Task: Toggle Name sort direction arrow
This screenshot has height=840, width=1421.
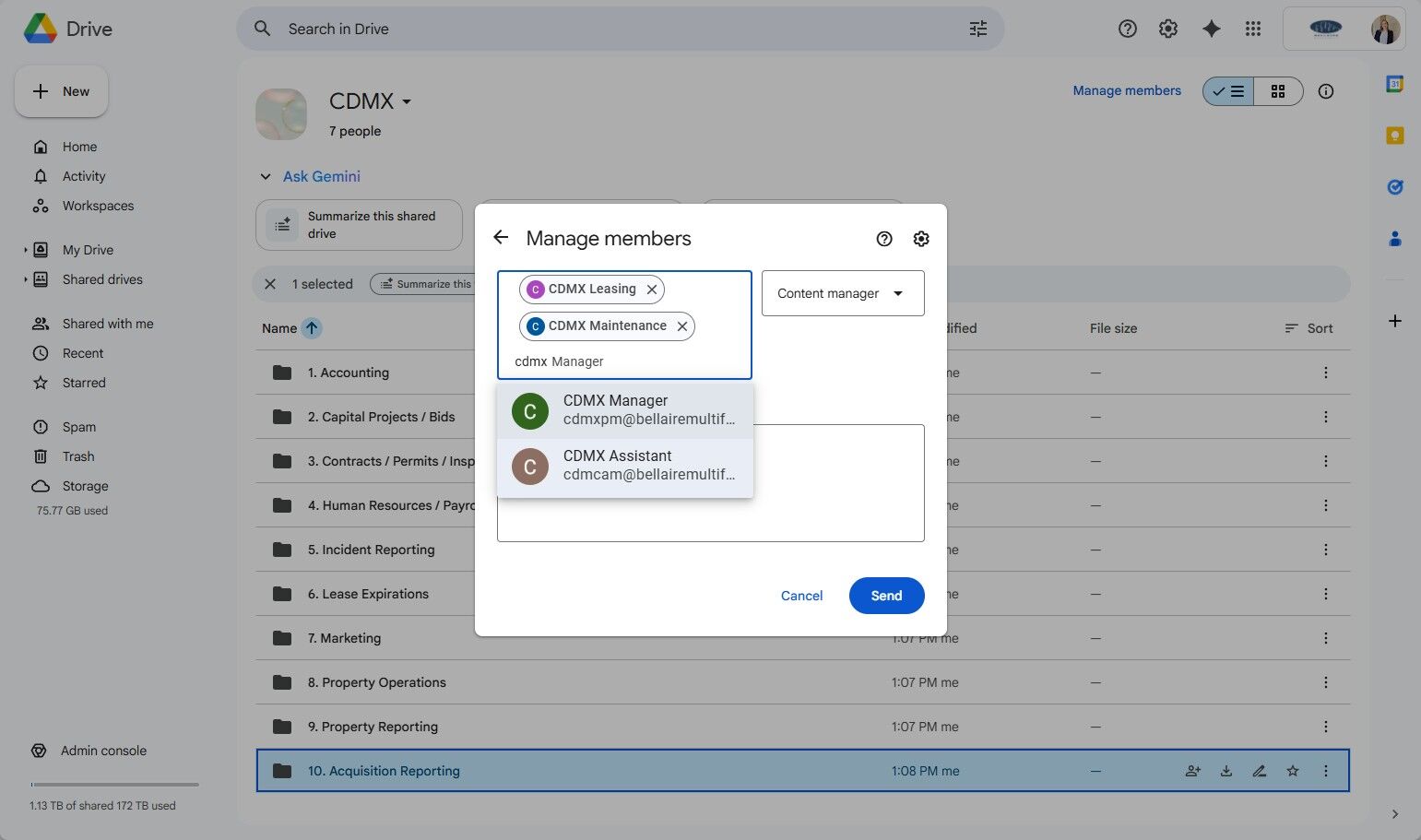Action: pyautogui.click(x=312, y=328)
